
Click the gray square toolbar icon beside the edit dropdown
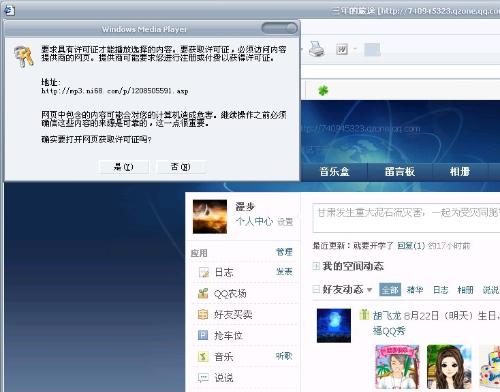(x=372, y=50)
